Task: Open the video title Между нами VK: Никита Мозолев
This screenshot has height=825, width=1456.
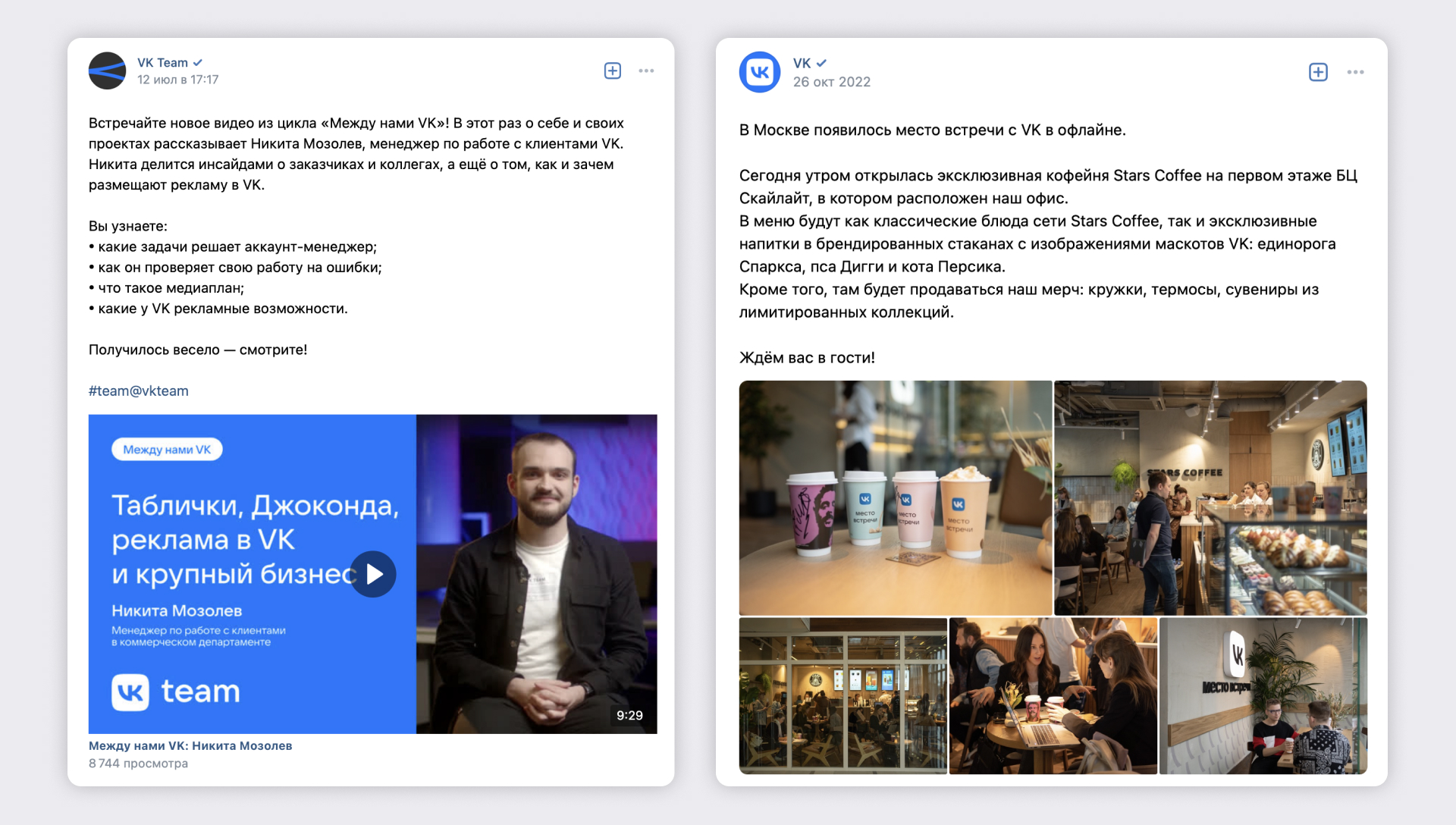Action: (x=190, y=745)
